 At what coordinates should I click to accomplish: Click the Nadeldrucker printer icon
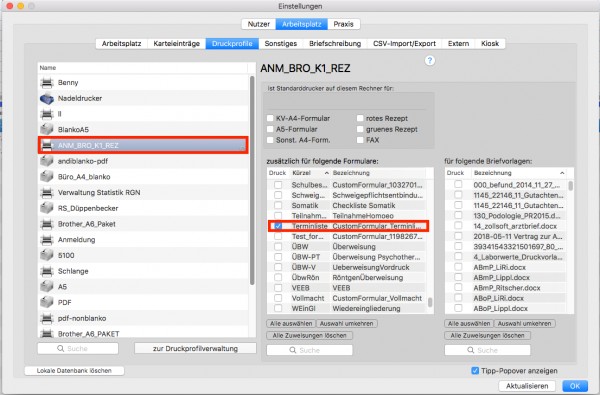point(47,98)
